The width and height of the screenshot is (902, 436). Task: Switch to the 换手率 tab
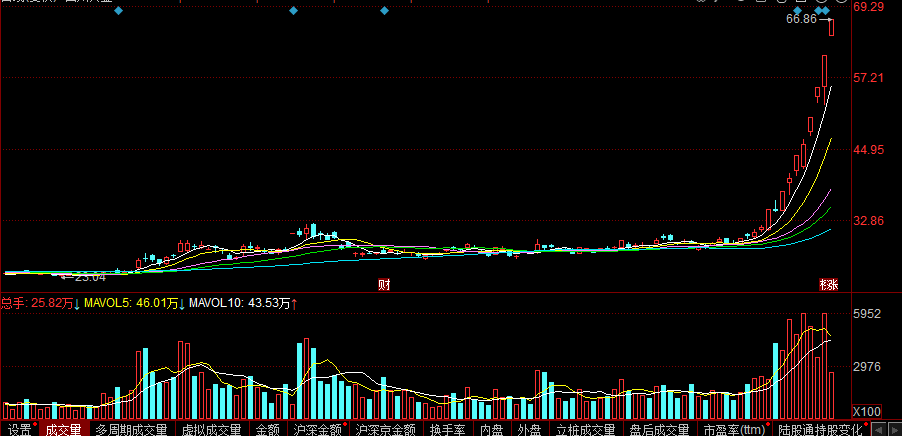coord(448,429)
